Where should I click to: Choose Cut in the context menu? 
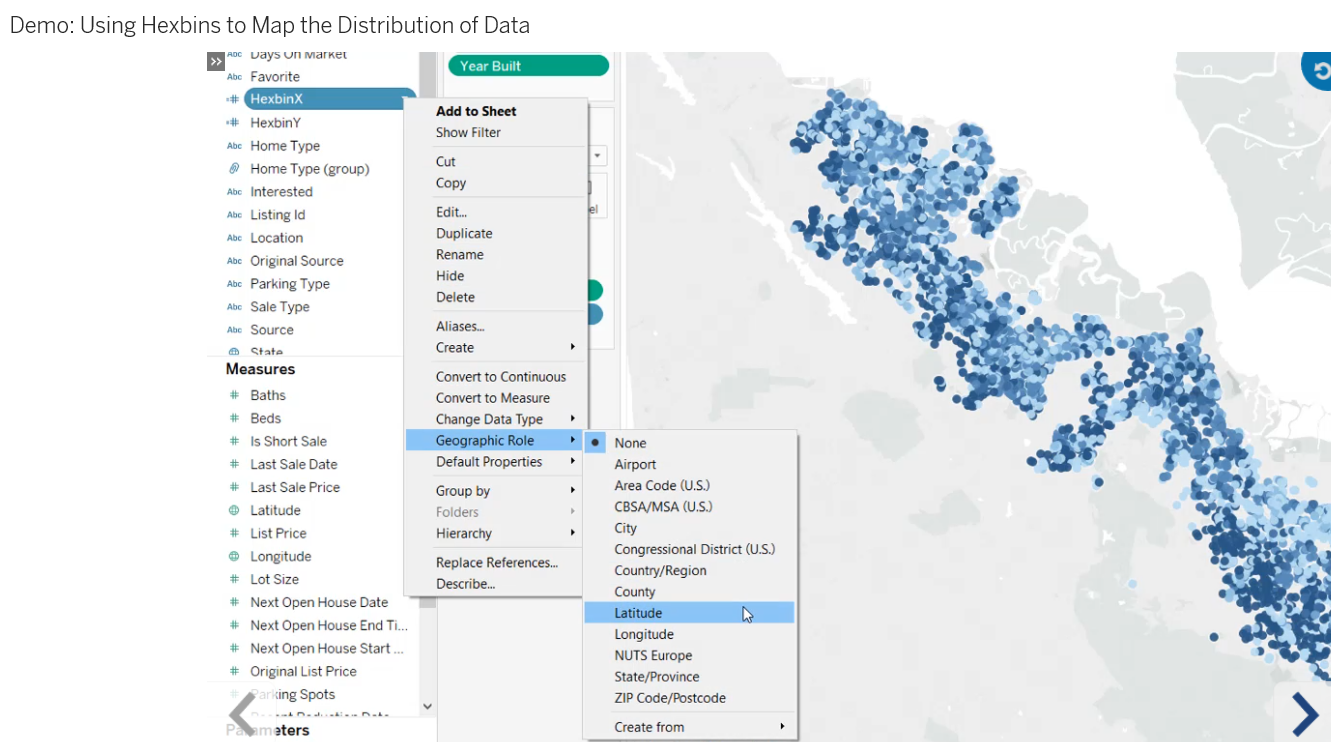(495, 162)
